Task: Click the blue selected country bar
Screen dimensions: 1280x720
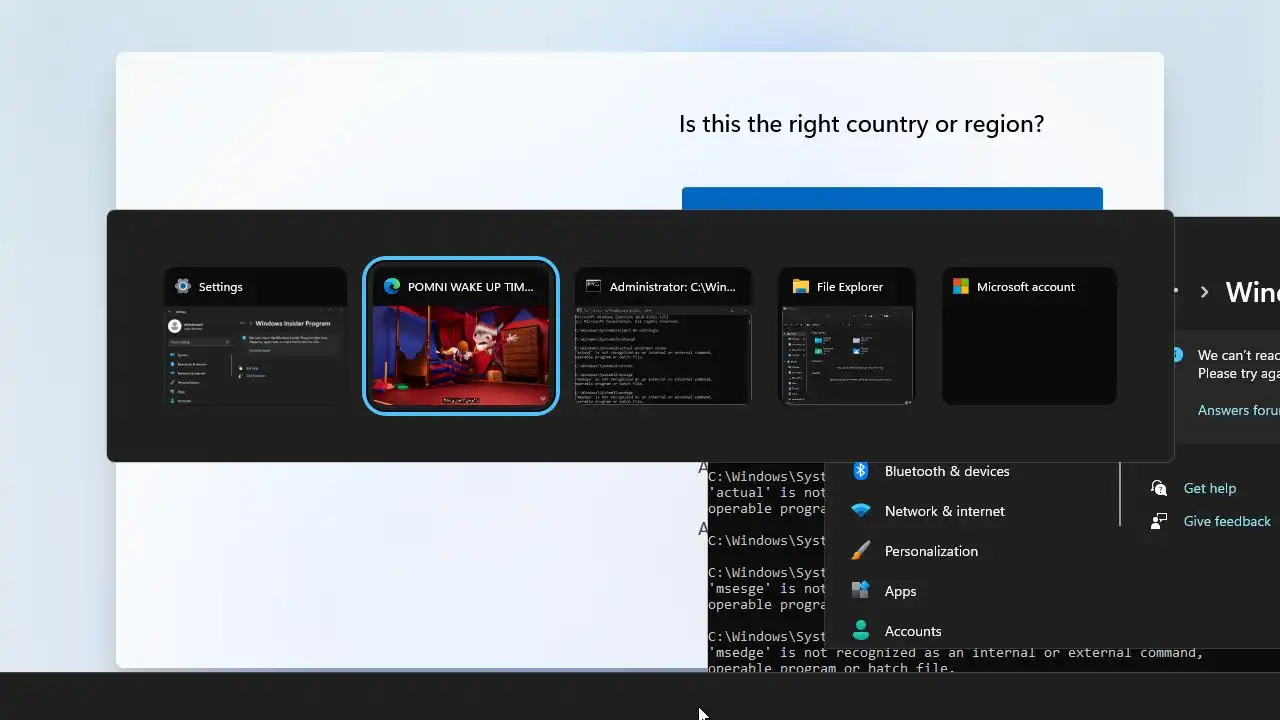Action: 892,199
